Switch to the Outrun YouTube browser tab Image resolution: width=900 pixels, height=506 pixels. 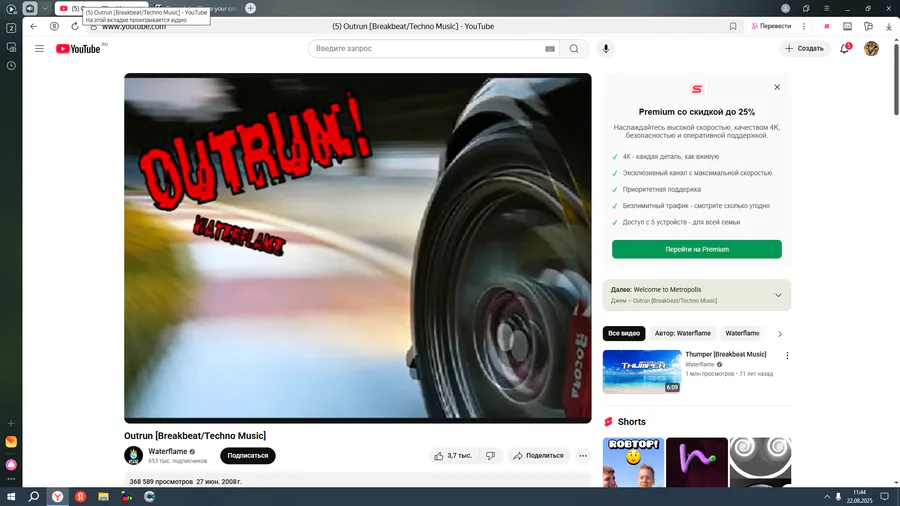tap(102, 8)
